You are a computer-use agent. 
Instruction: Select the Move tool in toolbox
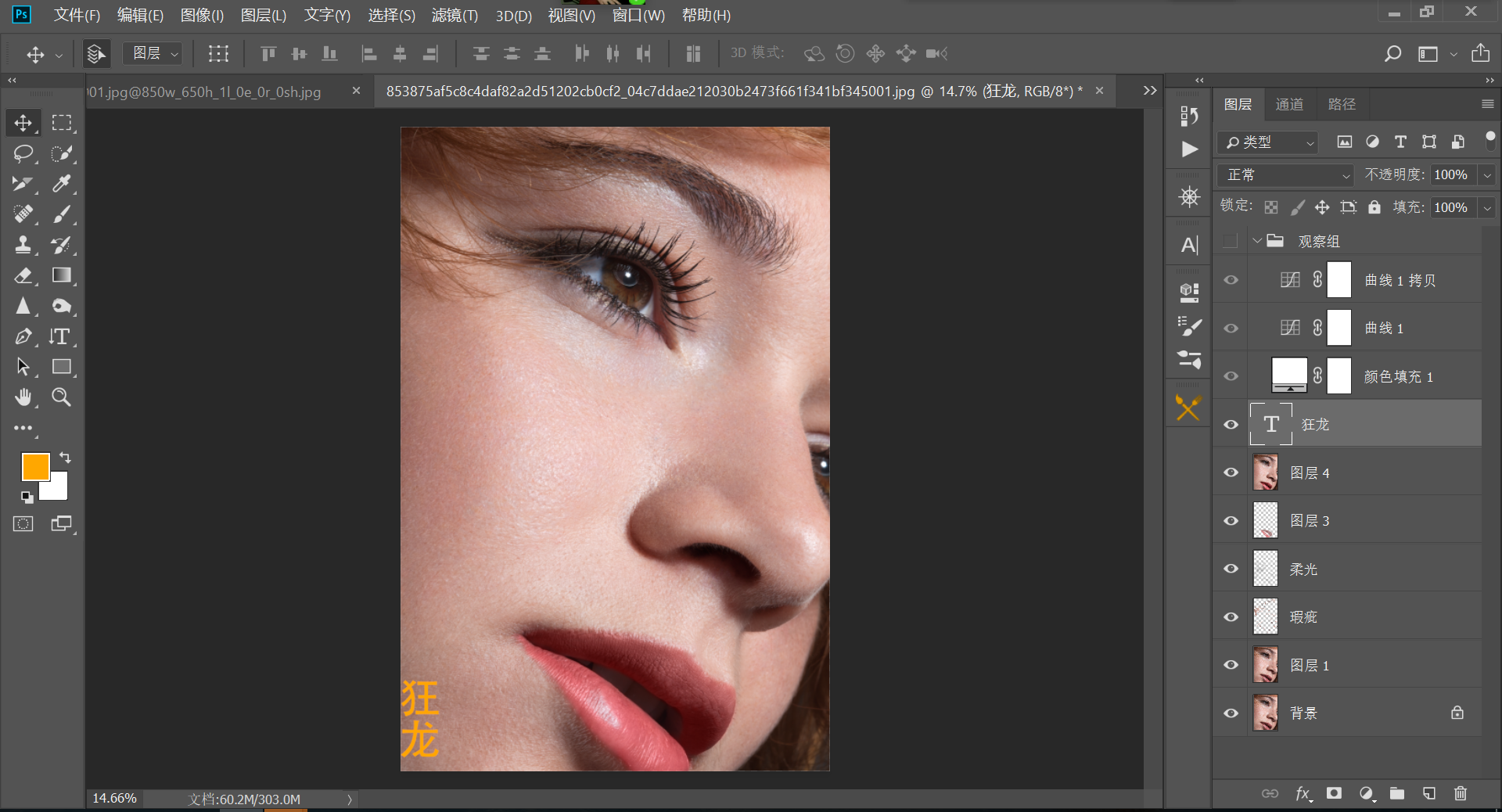tap(23, 123)
